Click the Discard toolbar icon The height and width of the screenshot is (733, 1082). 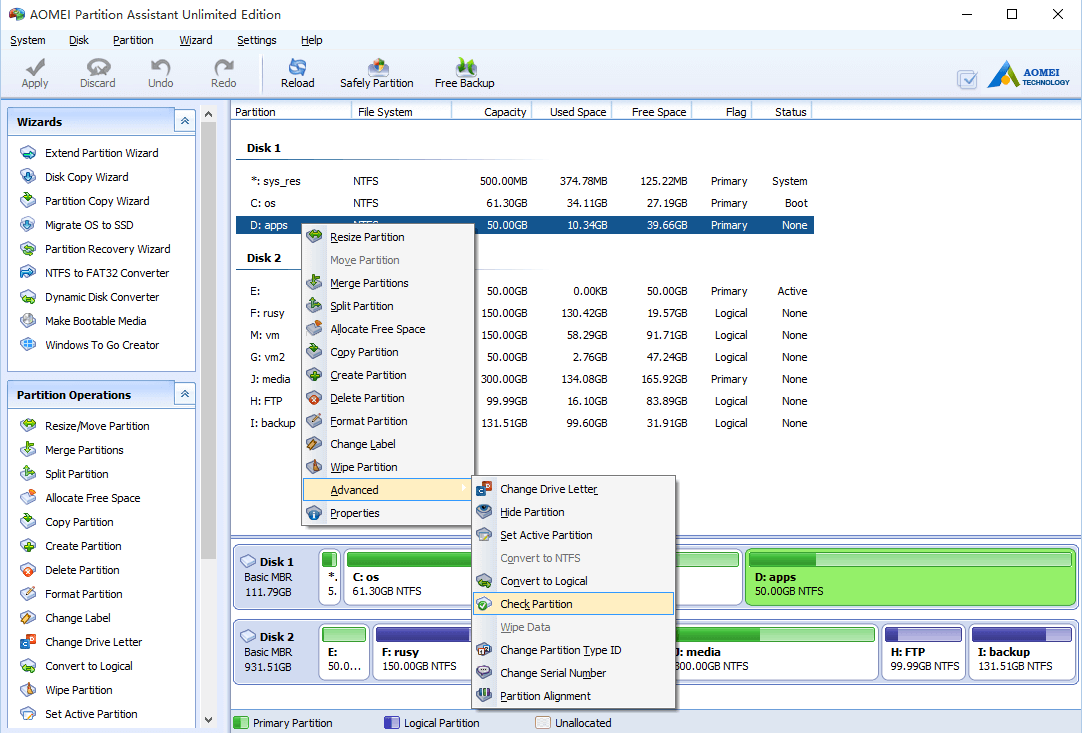pyautogui.click(x=98, y=67)
